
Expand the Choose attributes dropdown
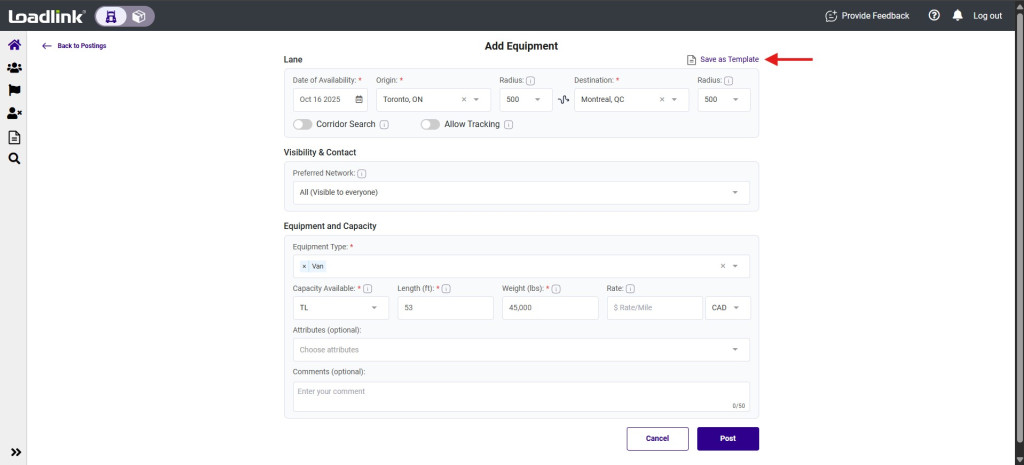[x=520, y=349]
